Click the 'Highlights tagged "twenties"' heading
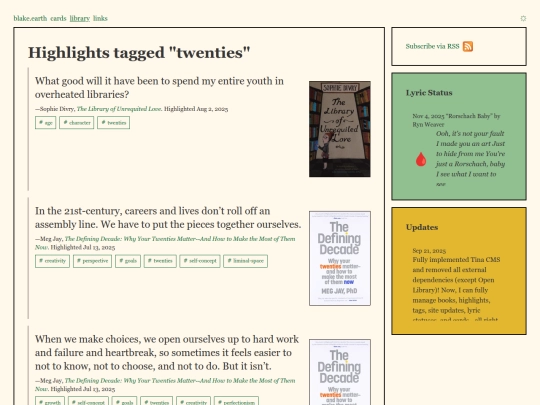This screenshot has height=405, width=540. (139, 53)
